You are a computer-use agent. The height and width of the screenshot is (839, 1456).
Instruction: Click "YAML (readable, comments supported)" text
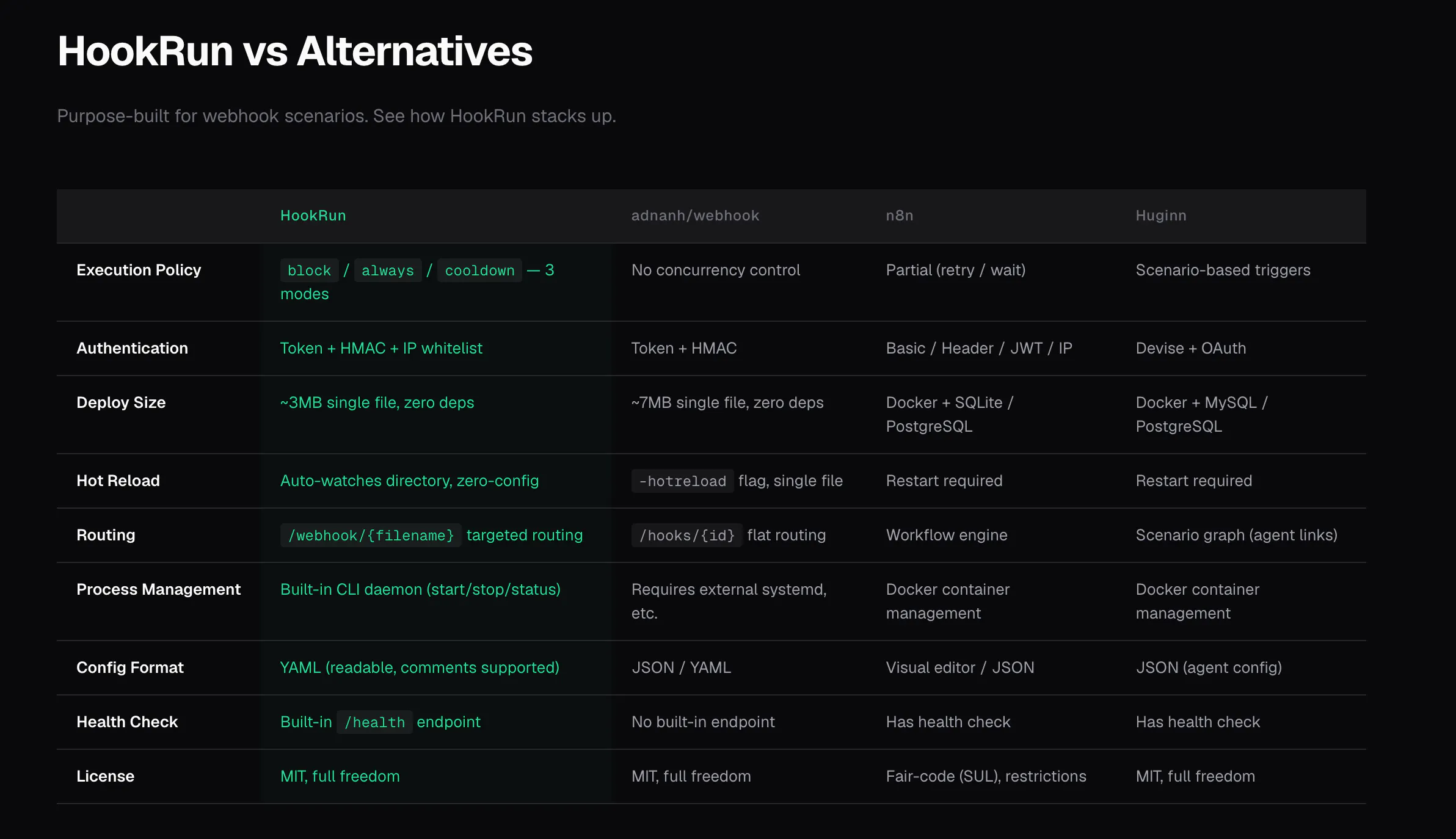coord(420,667)
